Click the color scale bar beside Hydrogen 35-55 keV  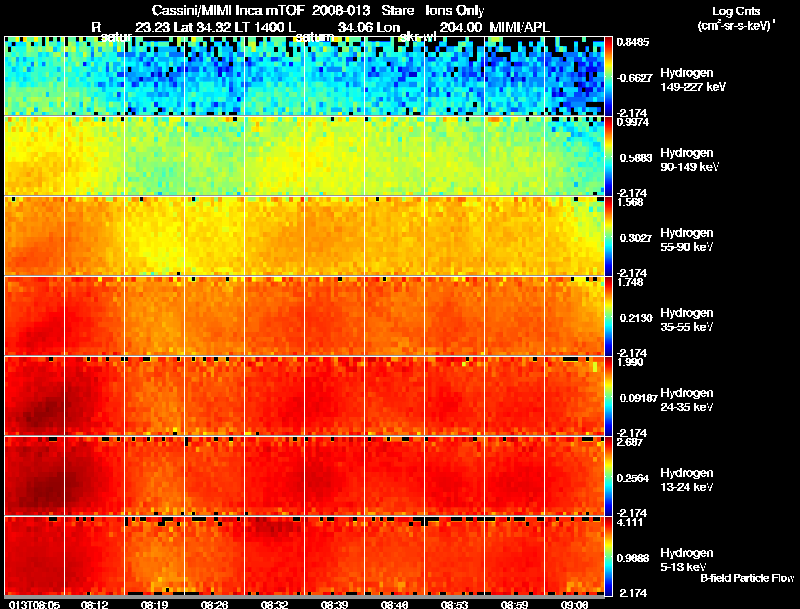tap(608, 316)
